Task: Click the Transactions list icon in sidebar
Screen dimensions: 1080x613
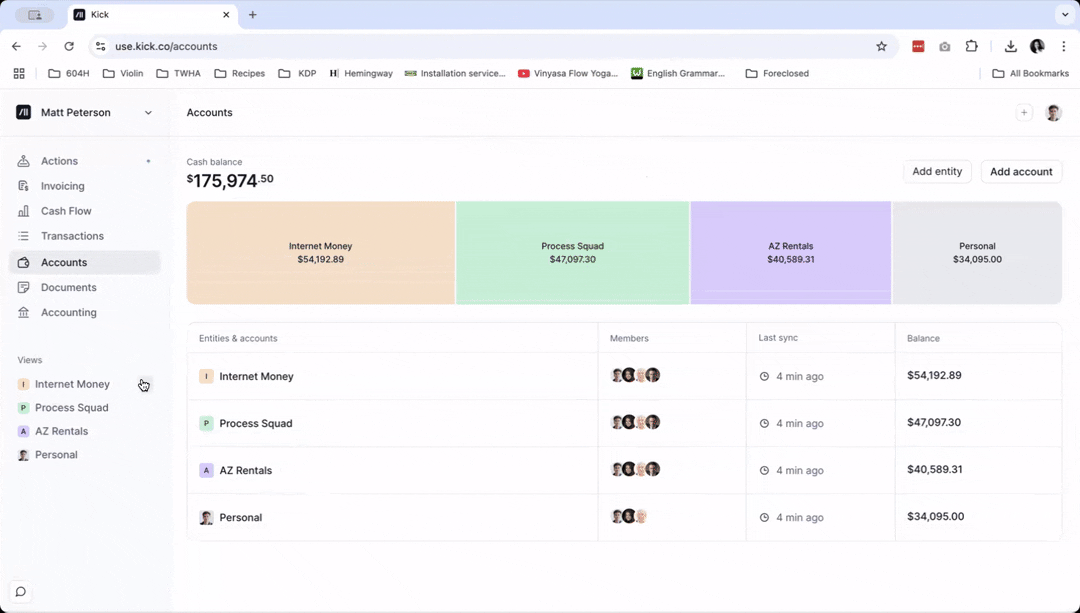Action: tap(23, 236)
